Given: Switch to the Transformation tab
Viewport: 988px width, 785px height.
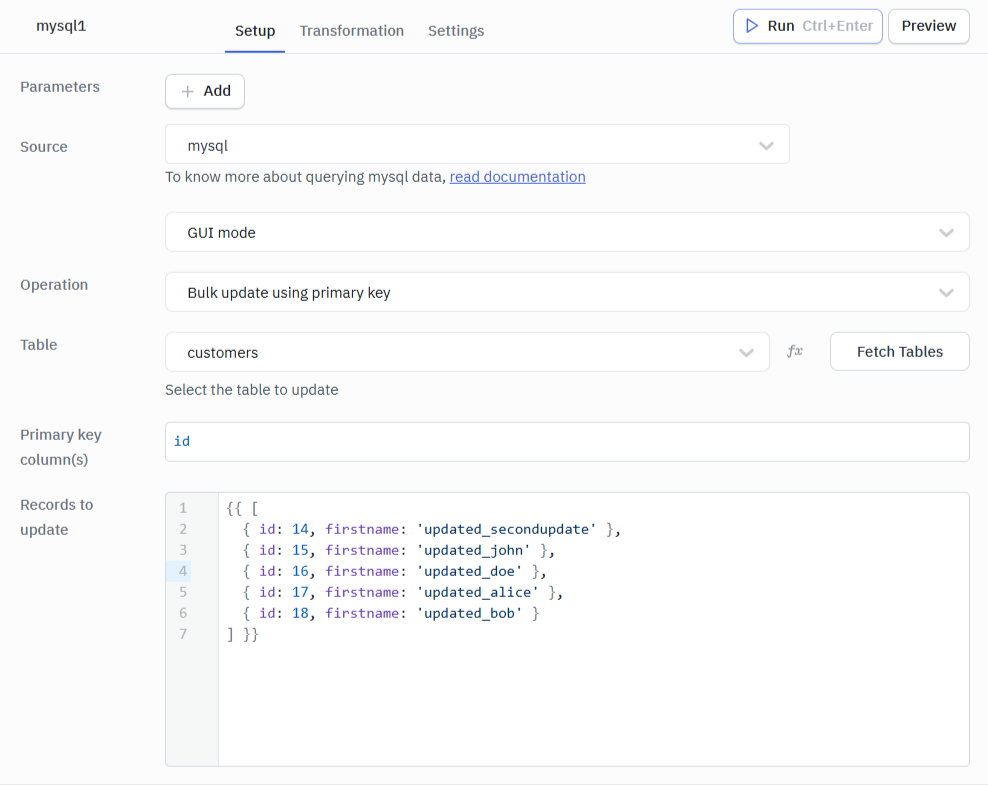Looking at the screenshot, I should (x=351, y=31).
